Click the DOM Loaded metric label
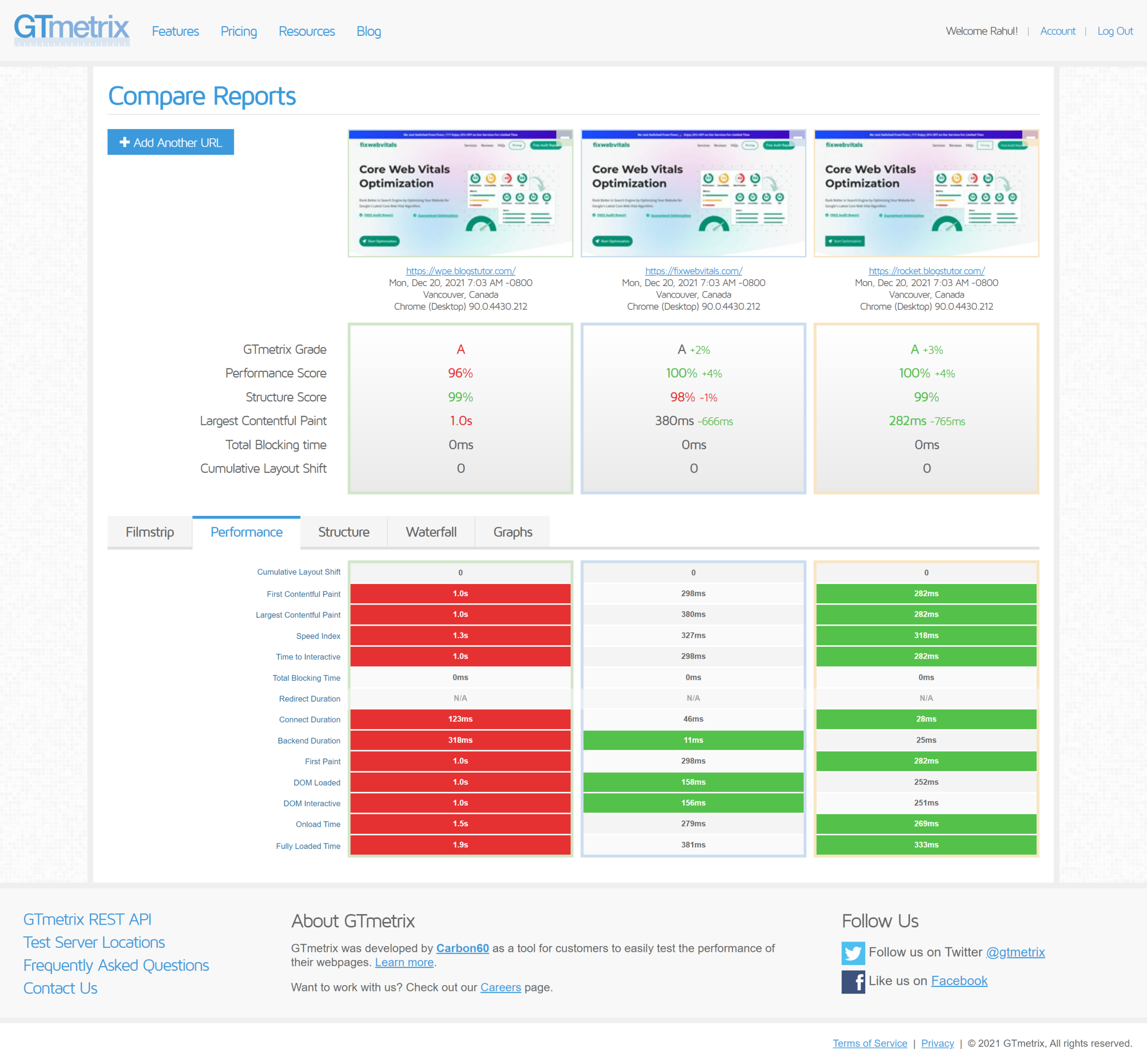The width and height of the screenshot is (1147, 1064). click(317, 783)
